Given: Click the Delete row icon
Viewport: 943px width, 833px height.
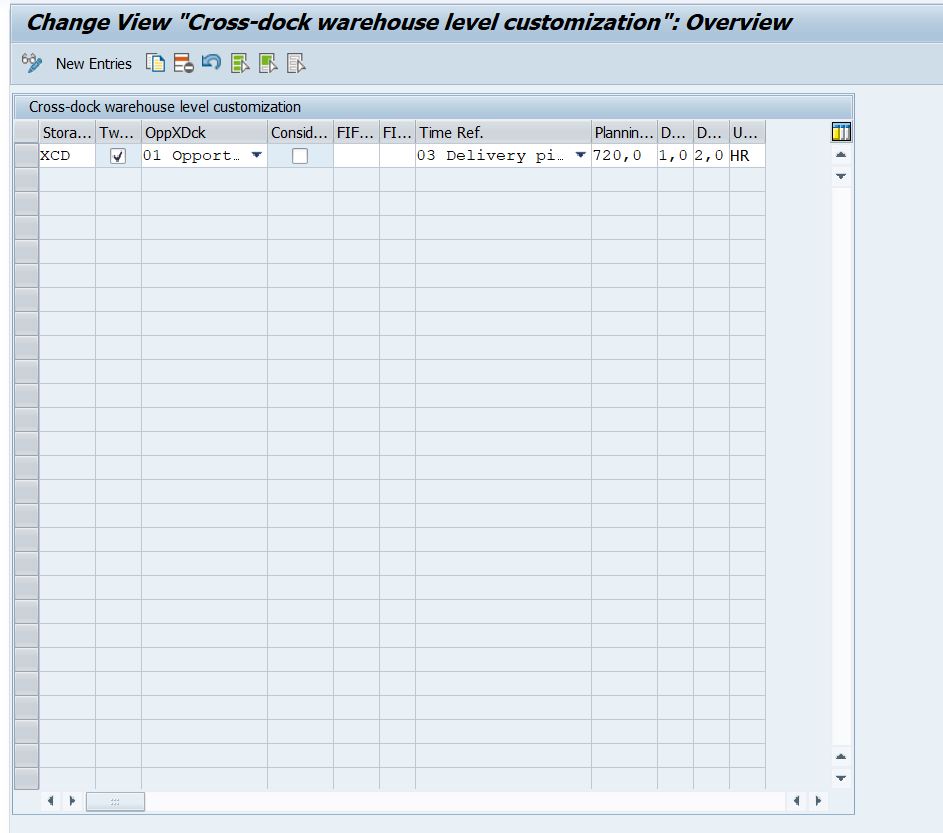Looking at the screenshot, I should coord(183,63).
